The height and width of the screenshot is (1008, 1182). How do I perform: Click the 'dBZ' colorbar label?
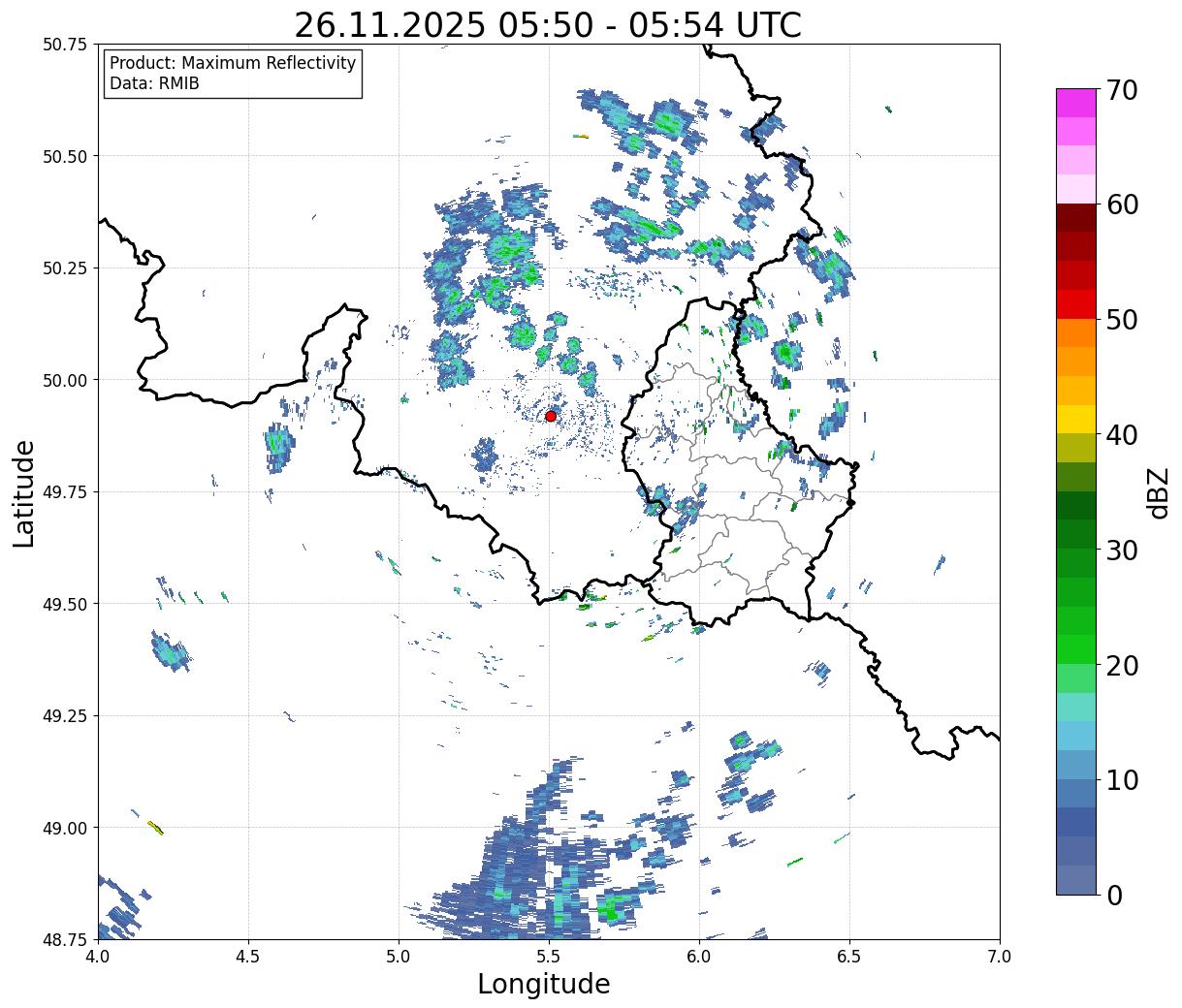(x=1159, y=491)
